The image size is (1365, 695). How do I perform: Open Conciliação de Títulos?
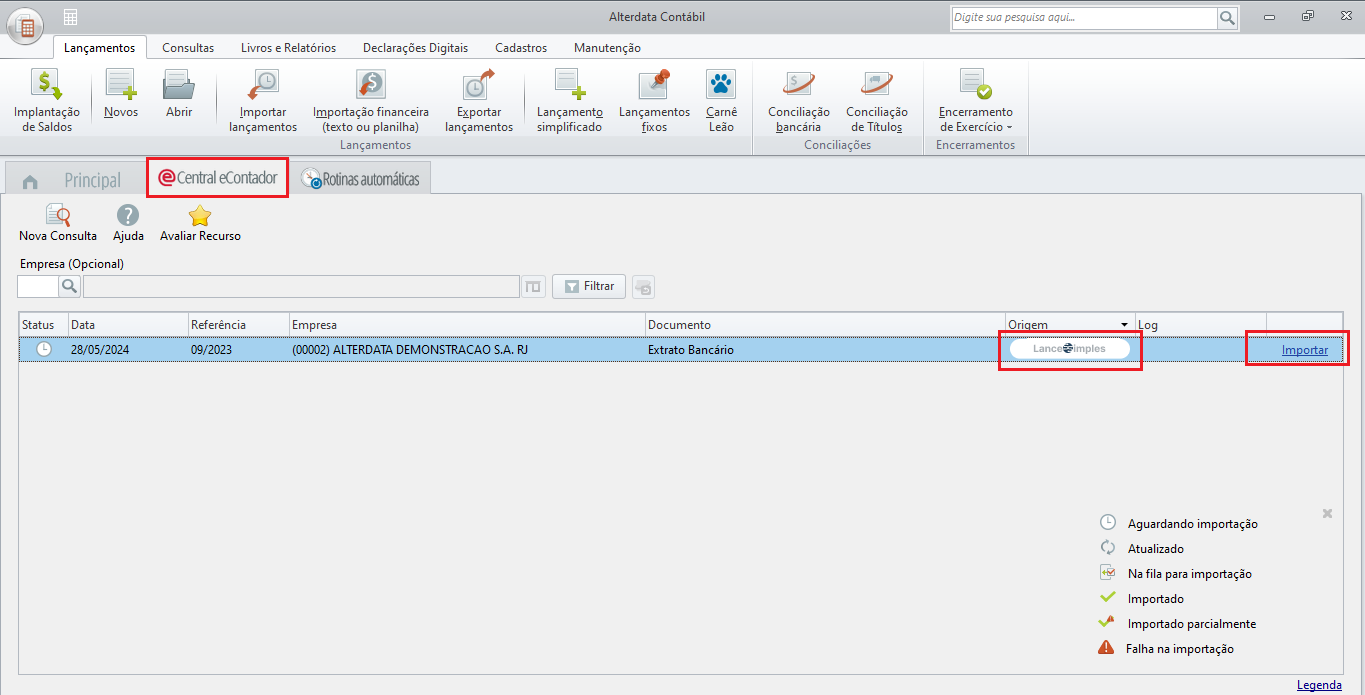pos(877,101)
